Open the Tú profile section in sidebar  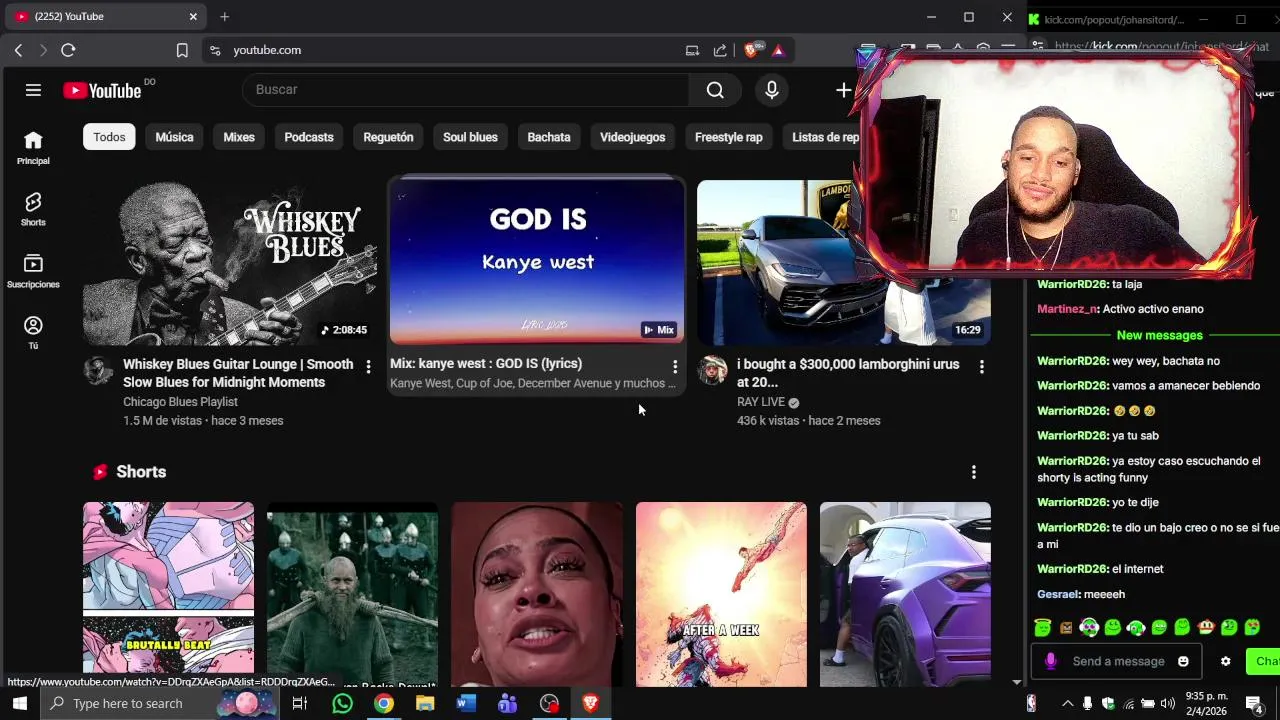(33, 333)
